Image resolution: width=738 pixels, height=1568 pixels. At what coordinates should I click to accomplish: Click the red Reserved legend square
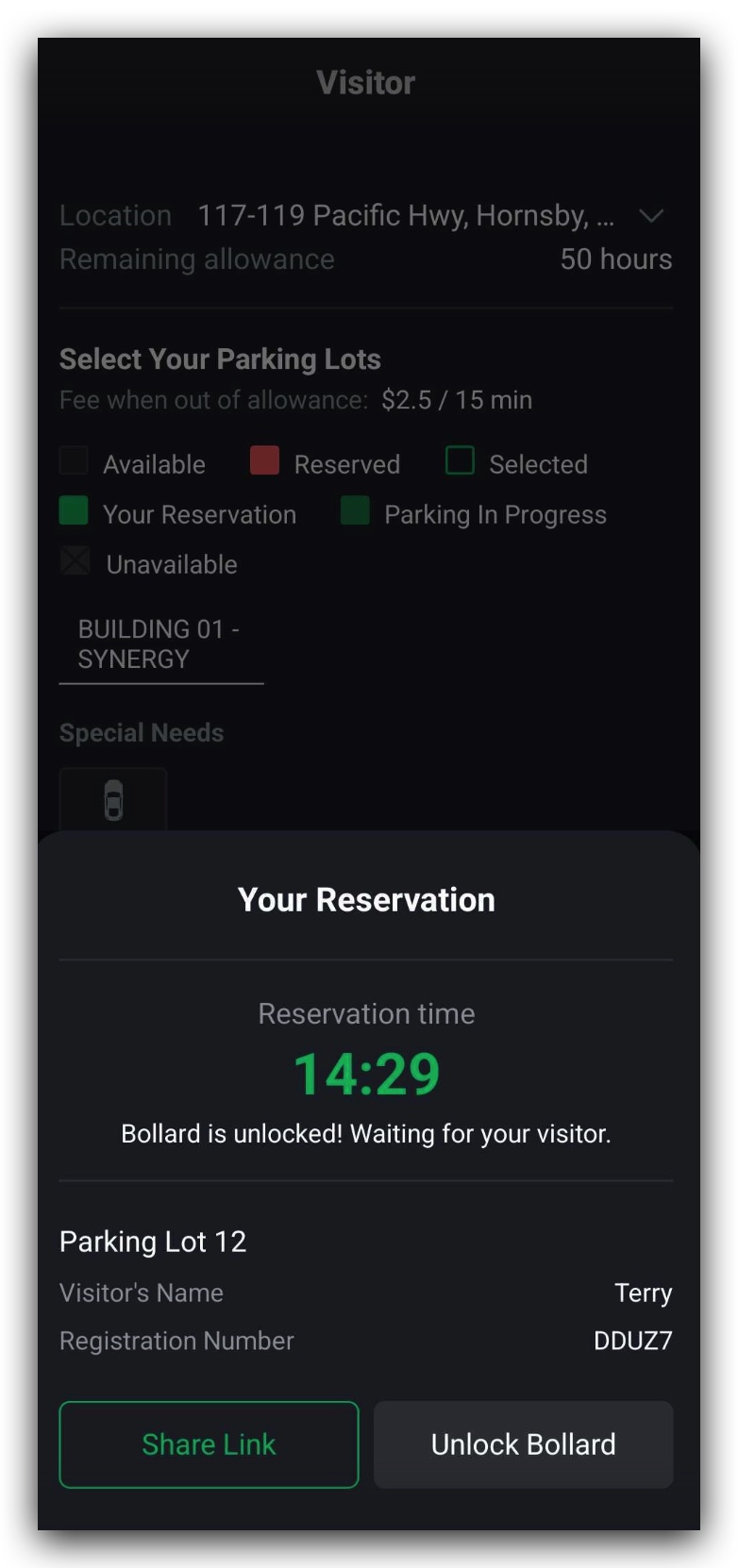264,461
